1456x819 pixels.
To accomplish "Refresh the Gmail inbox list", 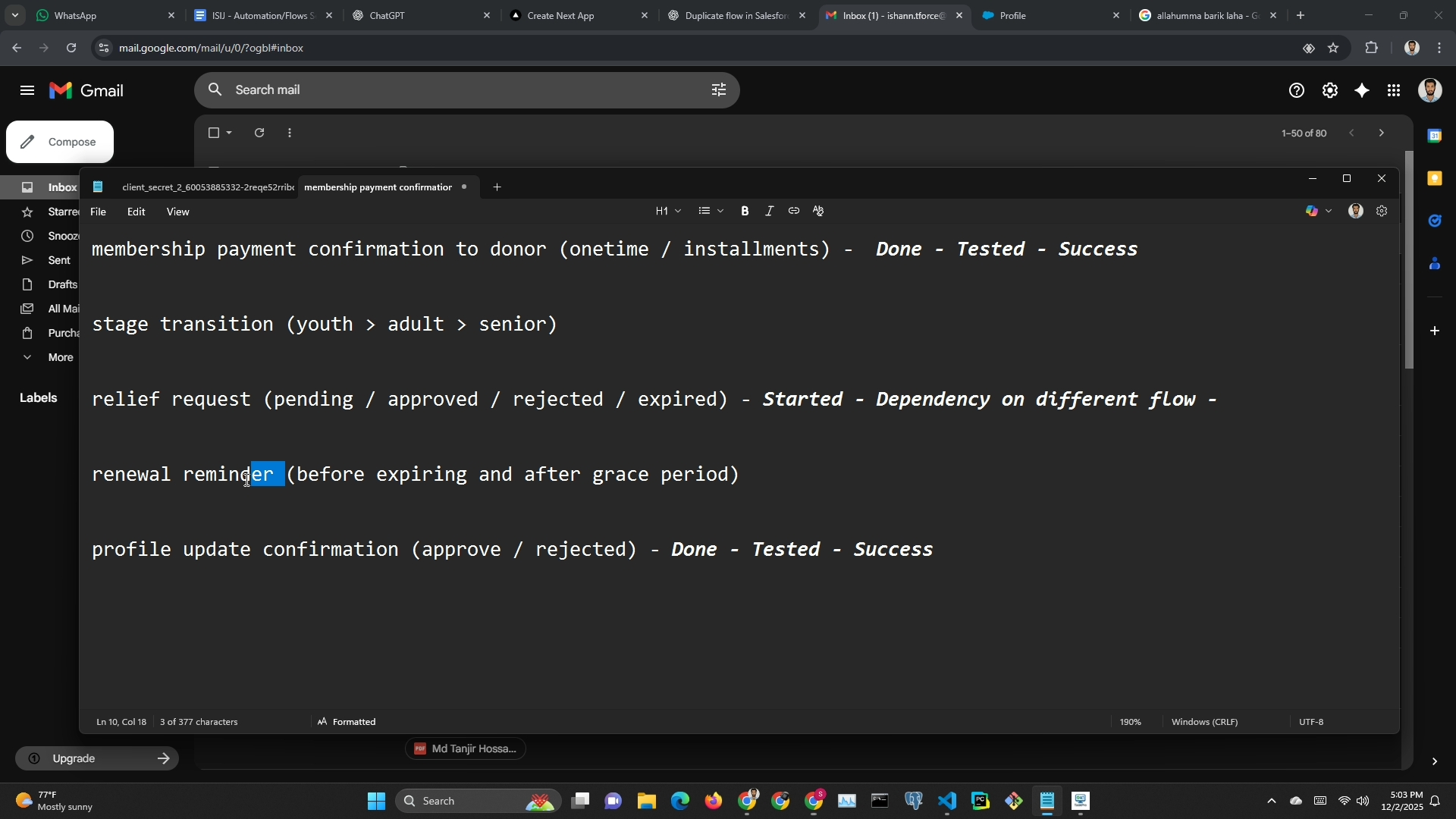I will (x=259, y=133).
